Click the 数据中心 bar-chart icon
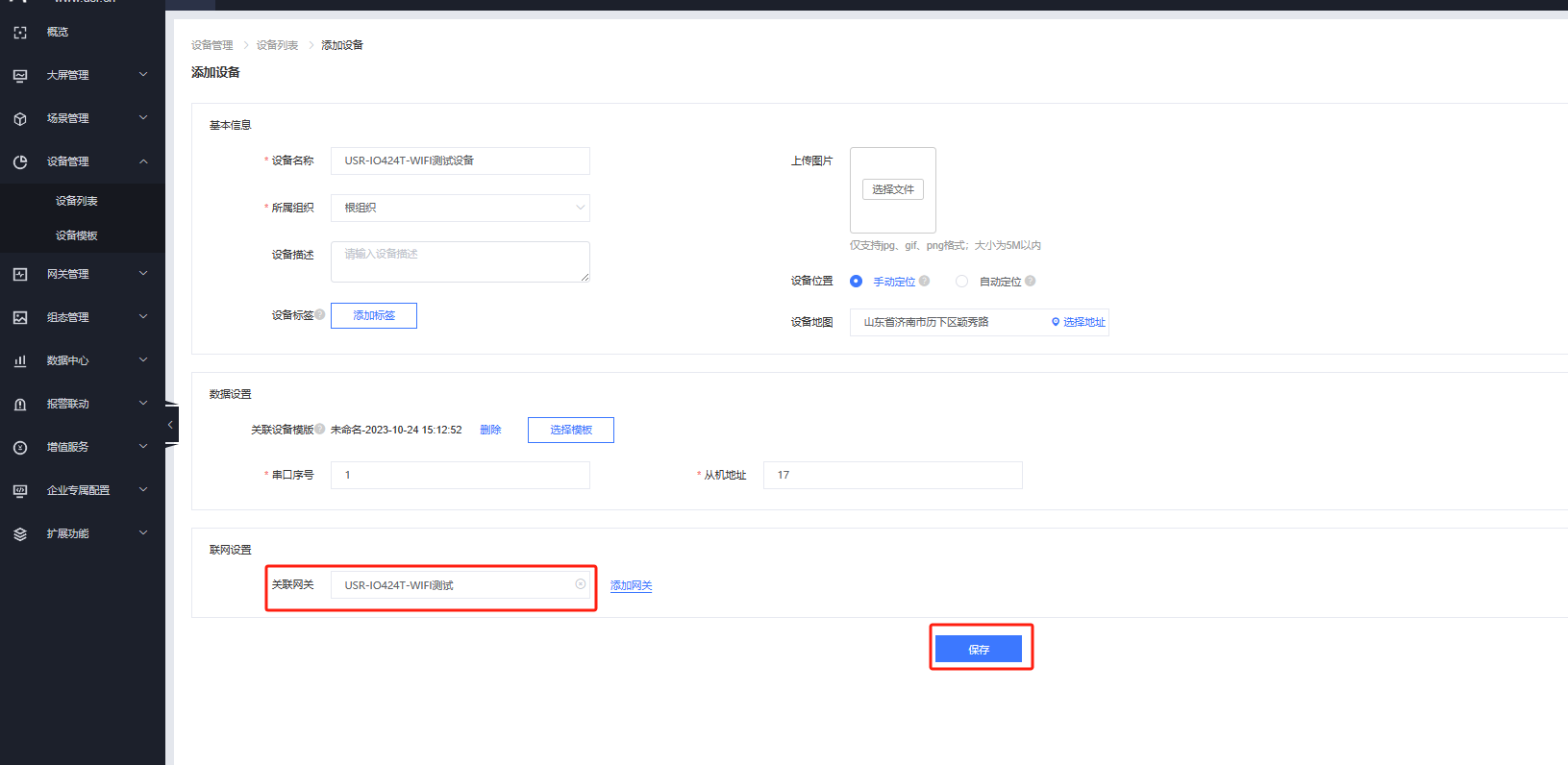 pos(20,360)
